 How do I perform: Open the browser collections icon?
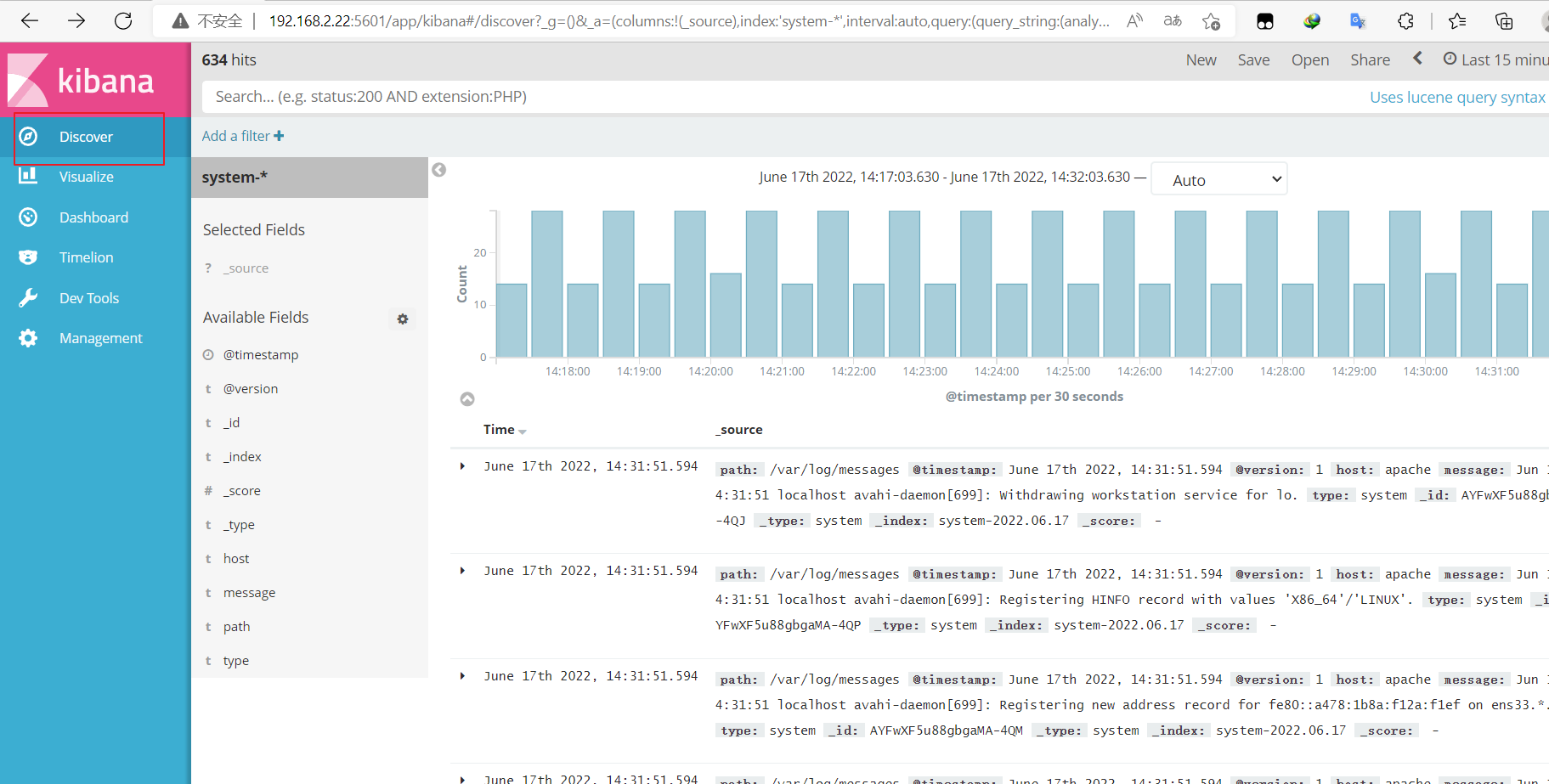(1504, 21)
